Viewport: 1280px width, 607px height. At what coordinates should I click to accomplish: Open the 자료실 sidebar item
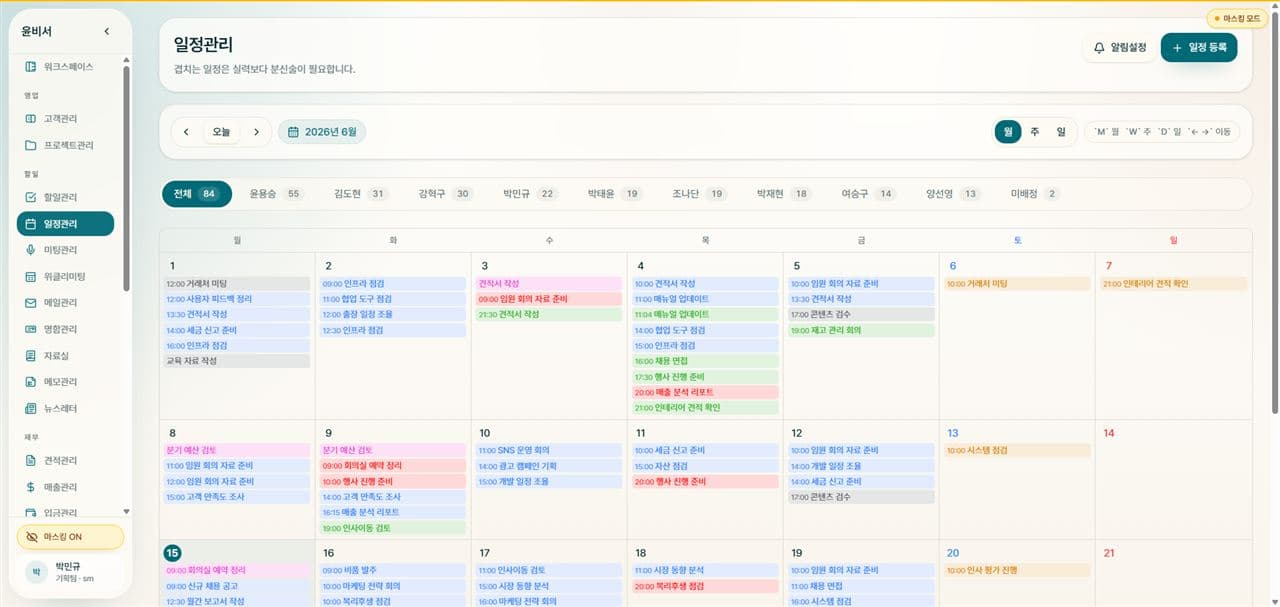(x=66, y=355)
